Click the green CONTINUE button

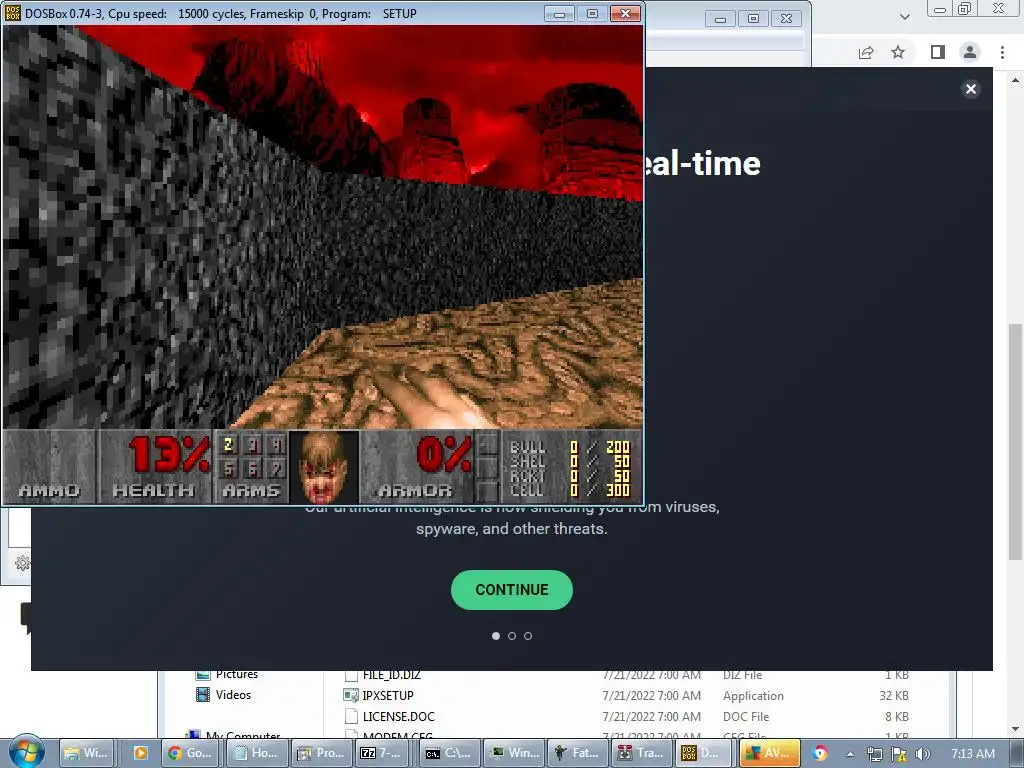[x=512, y=590]
